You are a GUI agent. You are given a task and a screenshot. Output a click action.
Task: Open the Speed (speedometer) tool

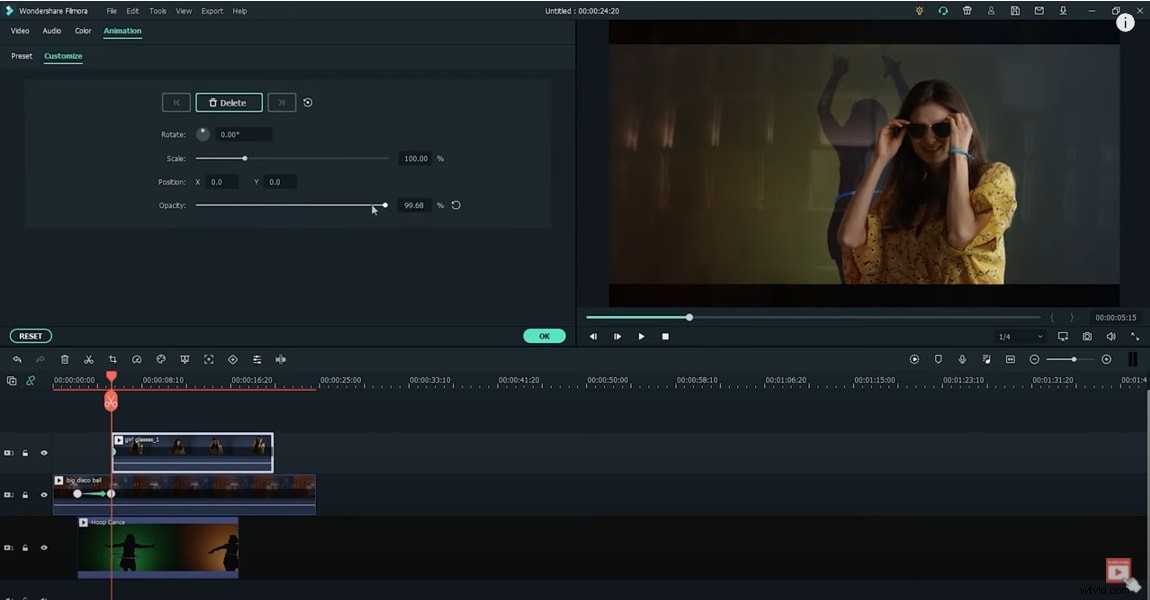136,359
